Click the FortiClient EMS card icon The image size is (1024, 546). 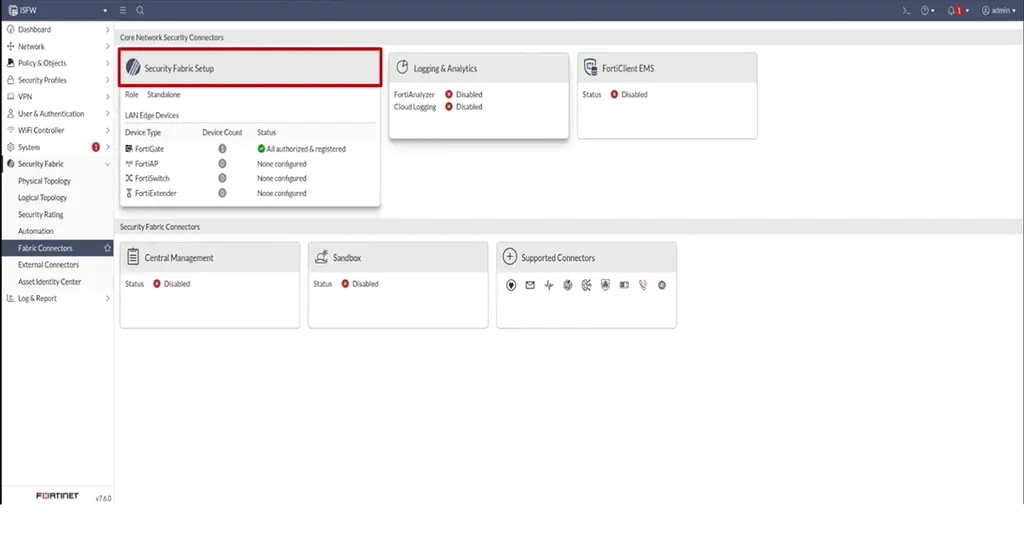point(590,67)
